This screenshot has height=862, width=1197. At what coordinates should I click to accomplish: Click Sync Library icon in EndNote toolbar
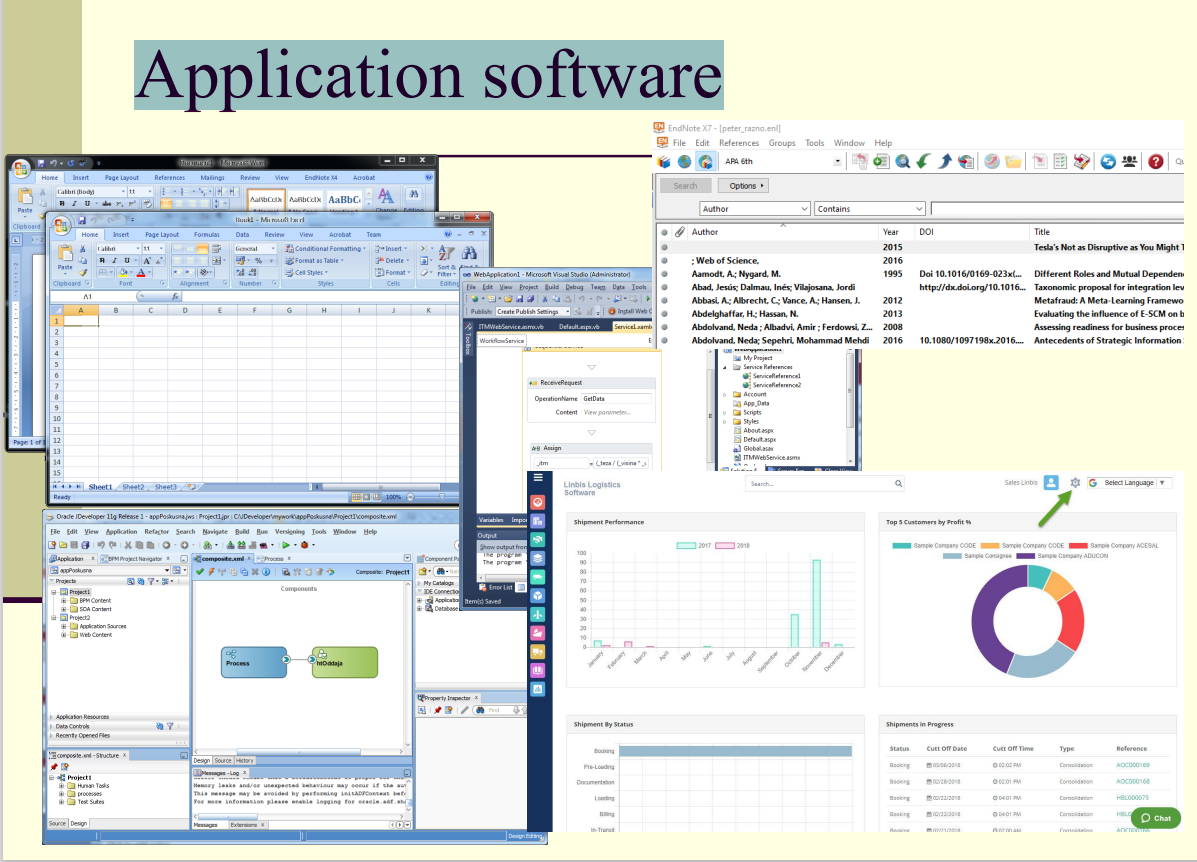coord(1108,161)
